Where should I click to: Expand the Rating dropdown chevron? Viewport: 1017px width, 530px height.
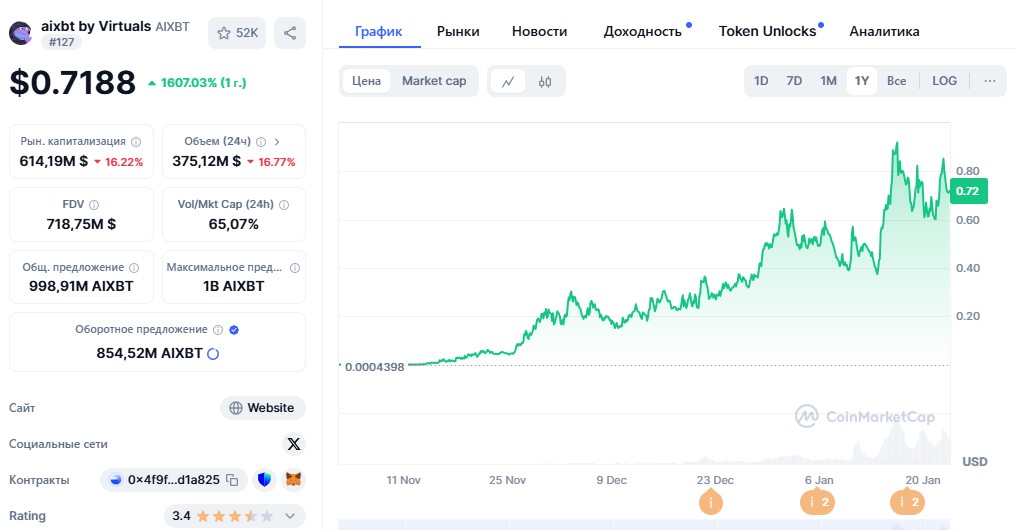pyautogui.click(x=290, y=516)
